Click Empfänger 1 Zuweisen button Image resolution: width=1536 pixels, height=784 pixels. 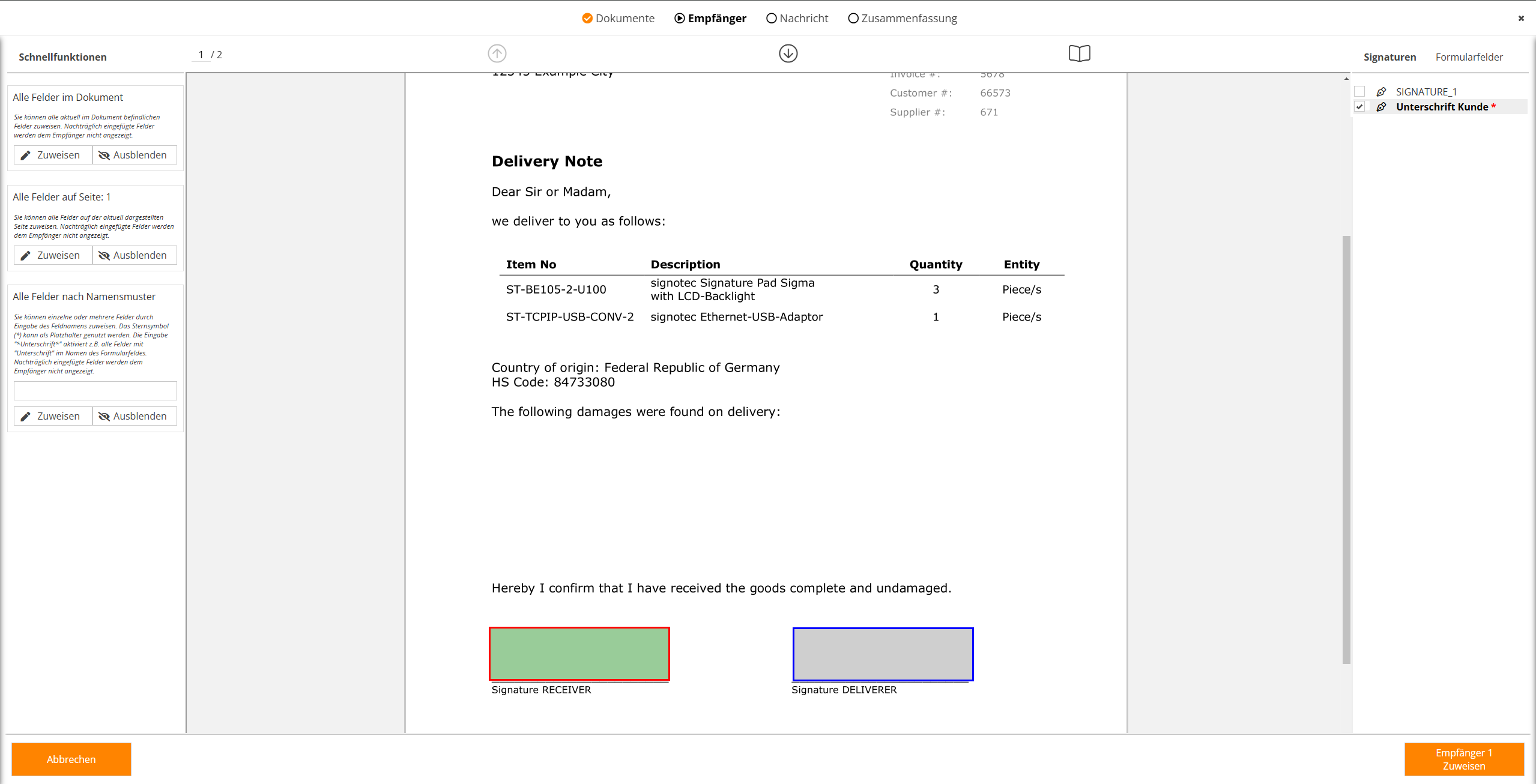click(1463, 759)
